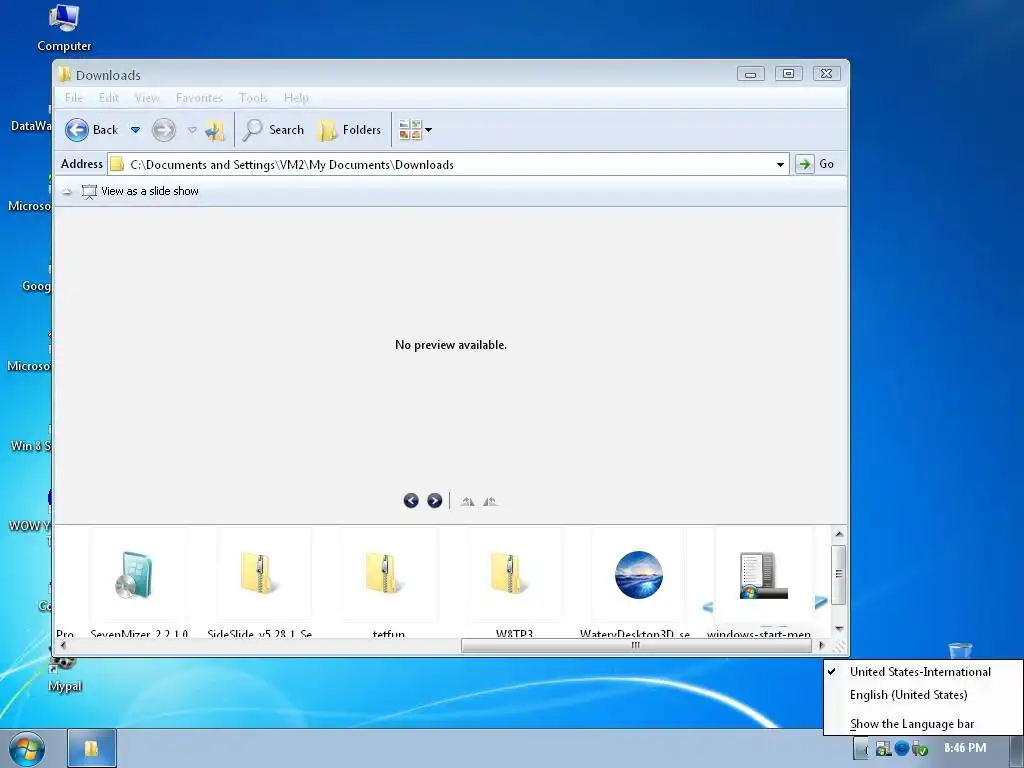1024x768 pixels.
Task: Minimize the Downloads window
Action: coord(750,74)
